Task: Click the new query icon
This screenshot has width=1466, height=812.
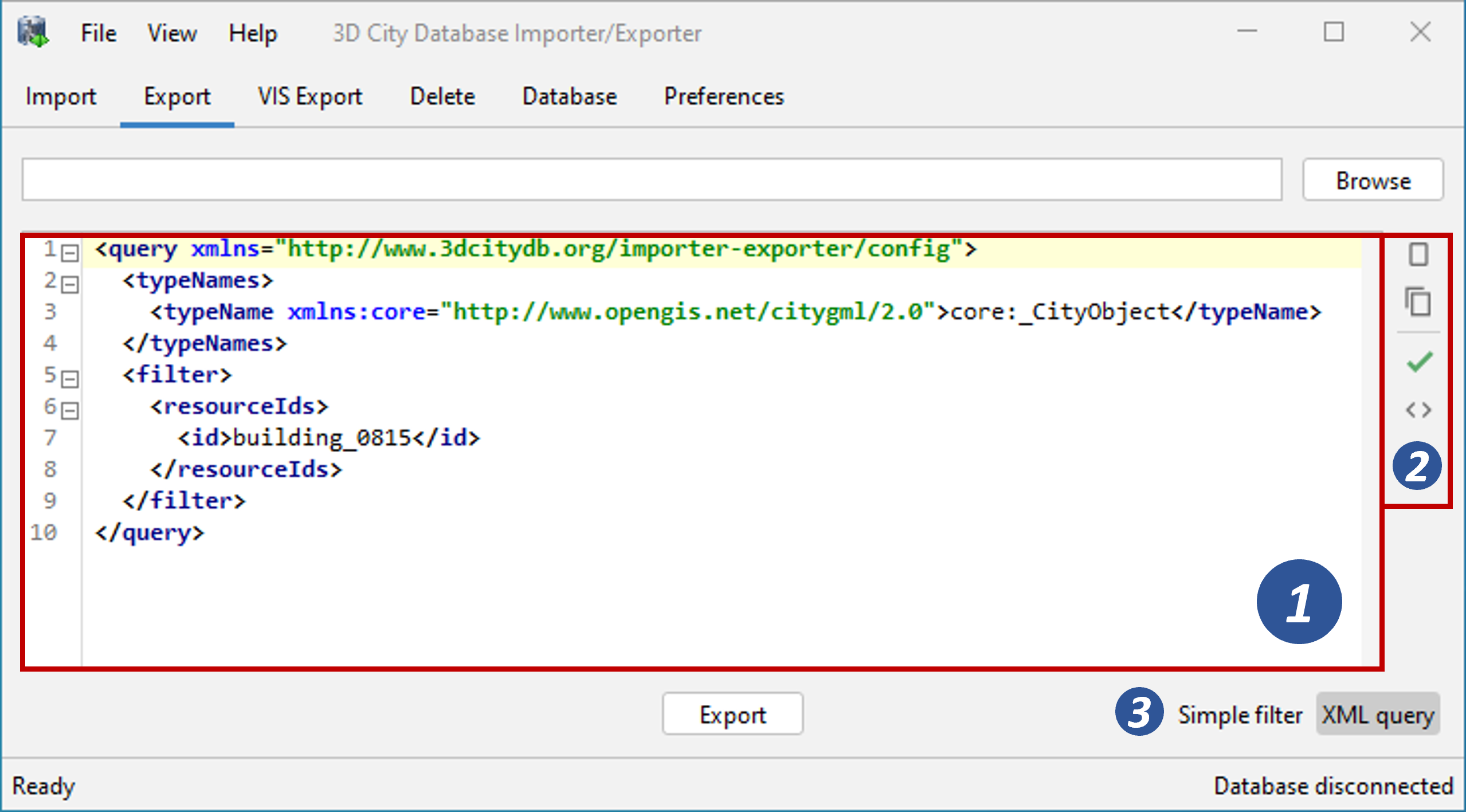Action: 1418,254
